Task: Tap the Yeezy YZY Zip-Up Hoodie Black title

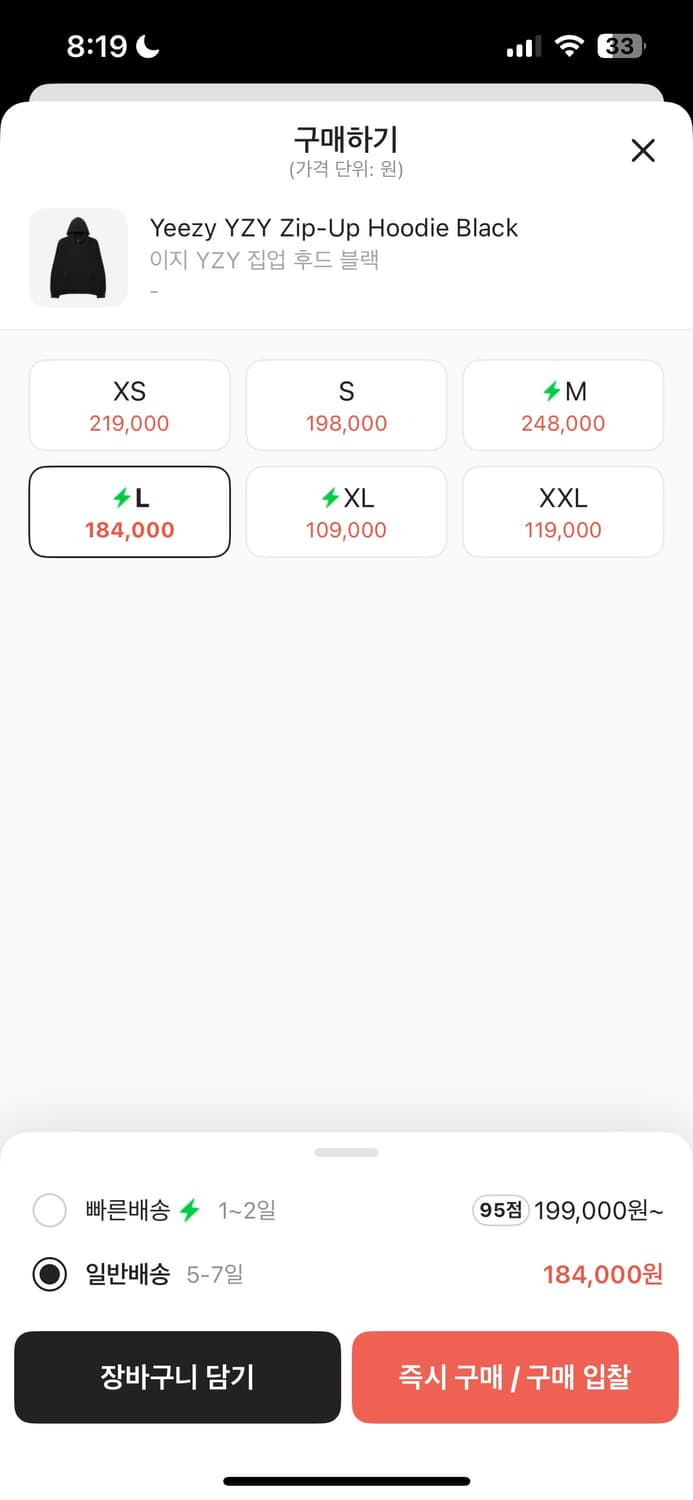Action: click(334, 228)
